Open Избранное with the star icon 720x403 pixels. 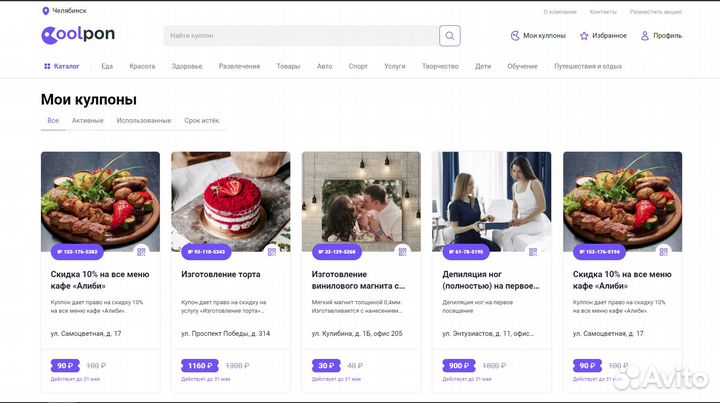click(603, 35)
